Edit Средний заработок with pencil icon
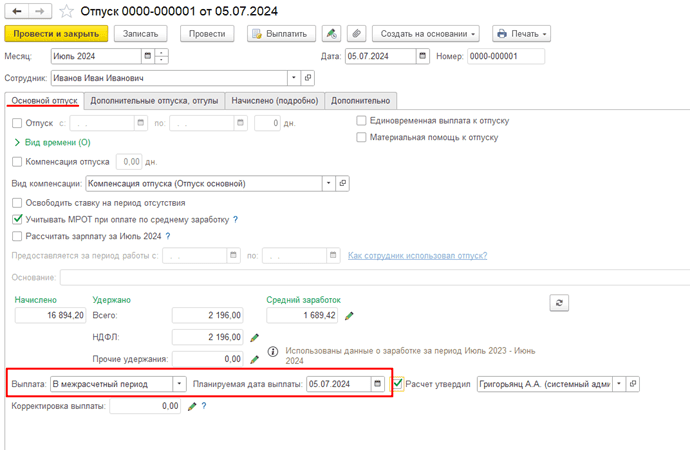Viewport: 690px width, 450px height. click(x=349, y=315)
